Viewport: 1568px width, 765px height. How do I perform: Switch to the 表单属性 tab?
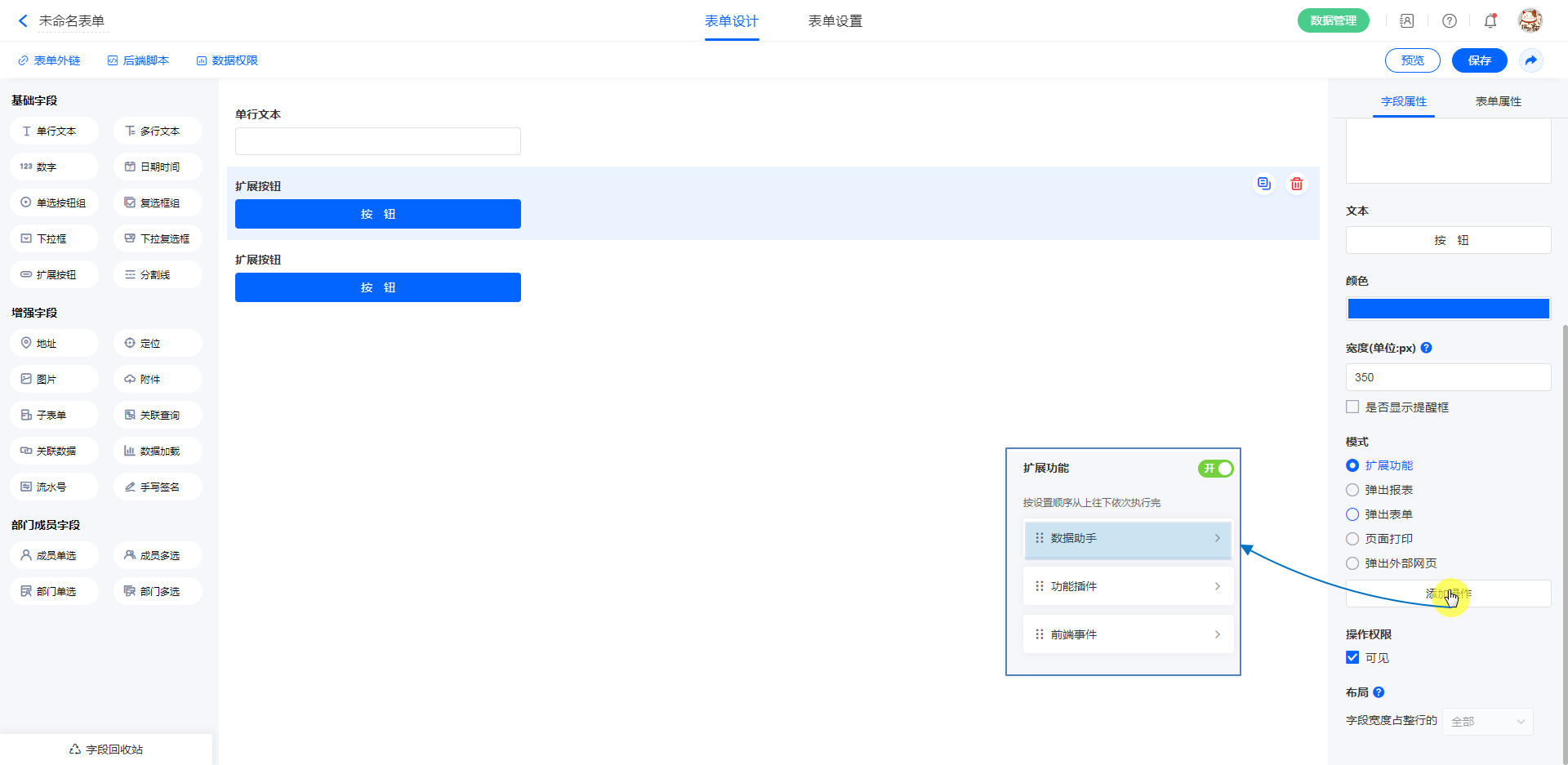(1498, 101)
